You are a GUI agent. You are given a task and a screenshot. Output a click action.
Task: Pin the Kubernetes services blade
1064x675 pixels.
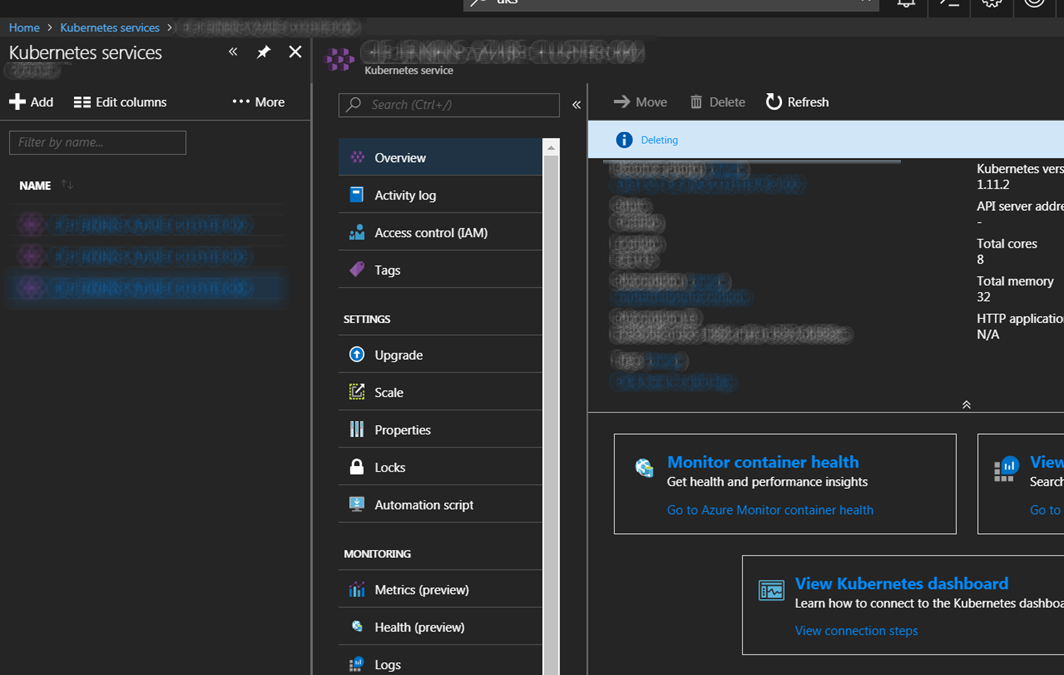[263, 52]
